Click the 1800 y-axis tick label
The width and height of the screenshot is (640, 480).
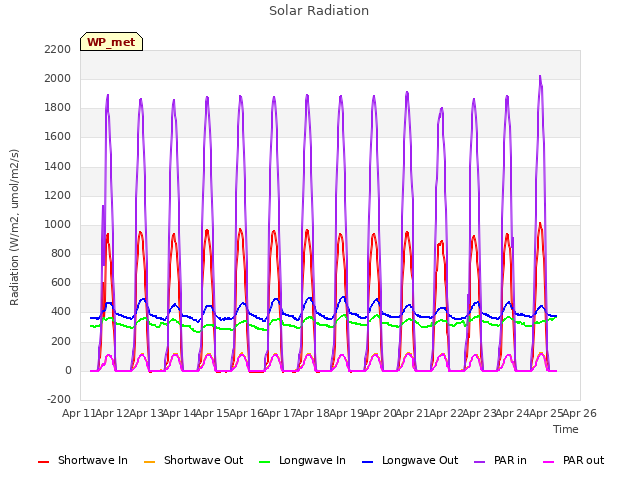tap(58, 108)
